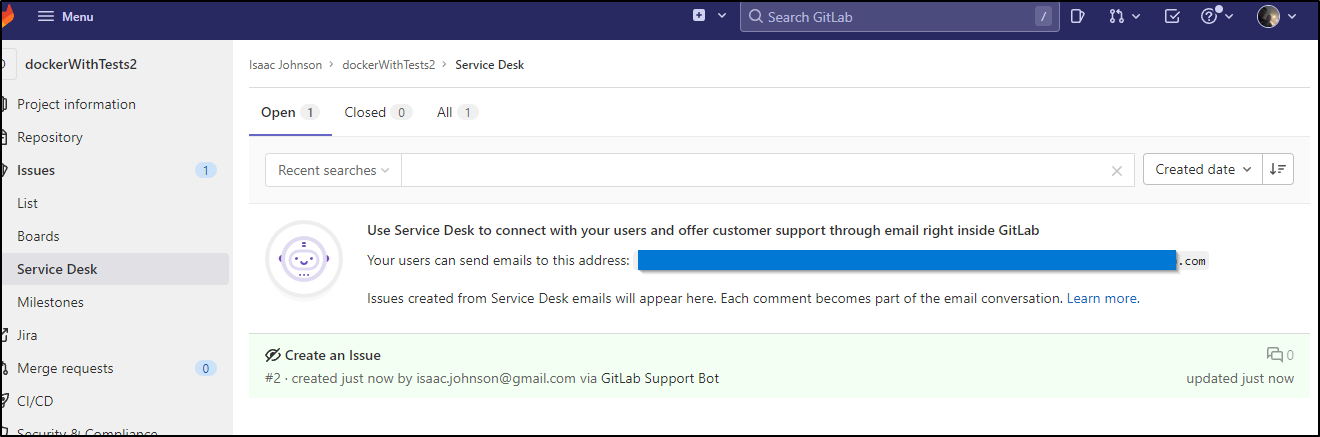Click the confidential eye-slash icon

tap(273, 355)
